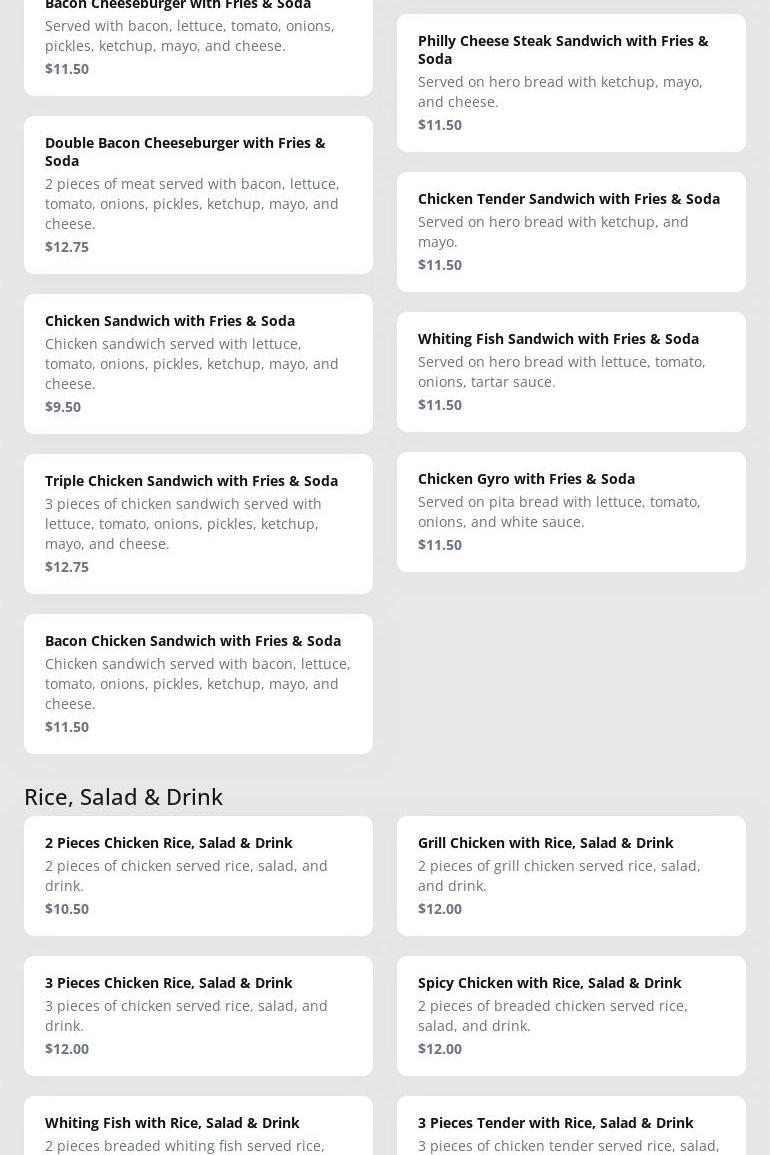Open the Chicken Sandwich with Fries & Soda item
The height and width of the screenshot is (1155, 770).
click(x=198, y=364)
